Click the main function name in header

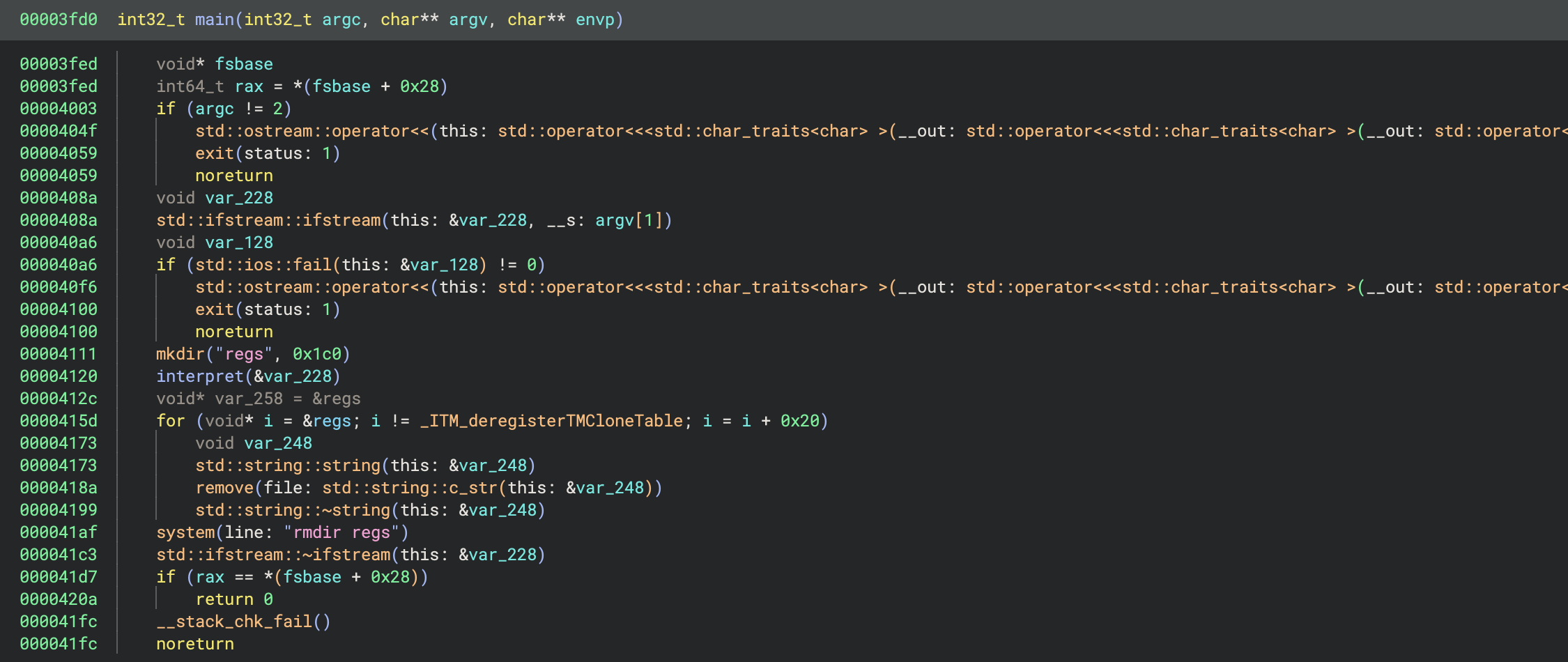click(214, 20)
